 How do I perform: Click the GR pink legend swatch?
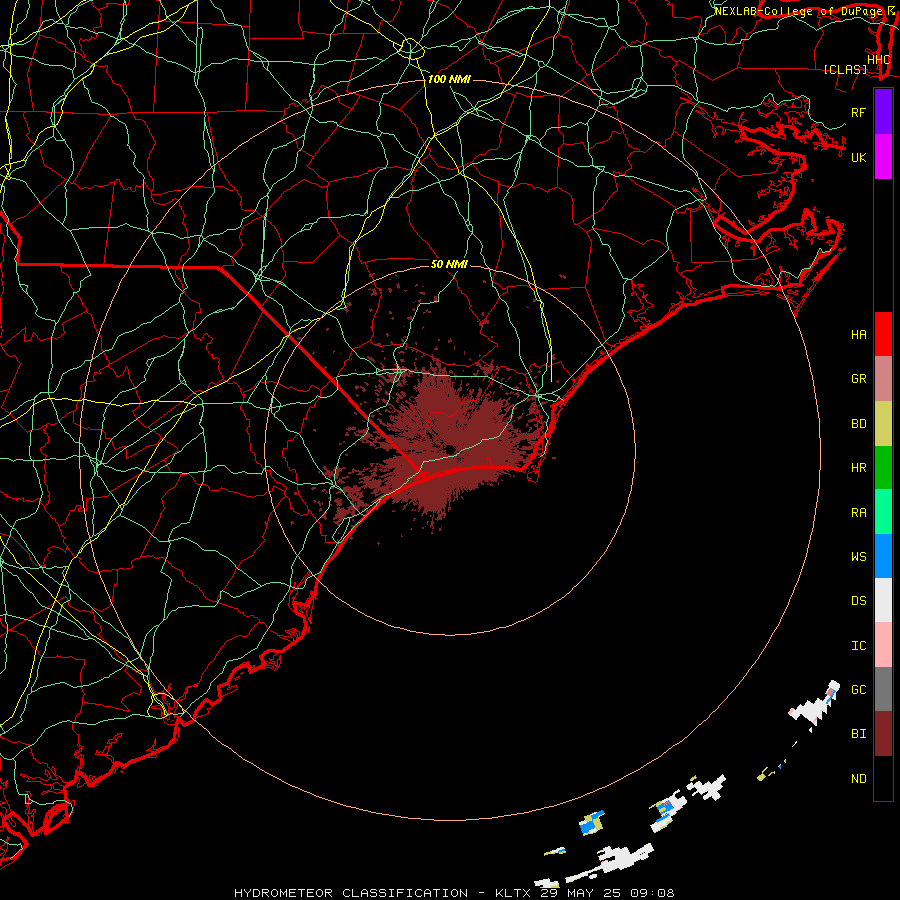(x=883, y=378)
